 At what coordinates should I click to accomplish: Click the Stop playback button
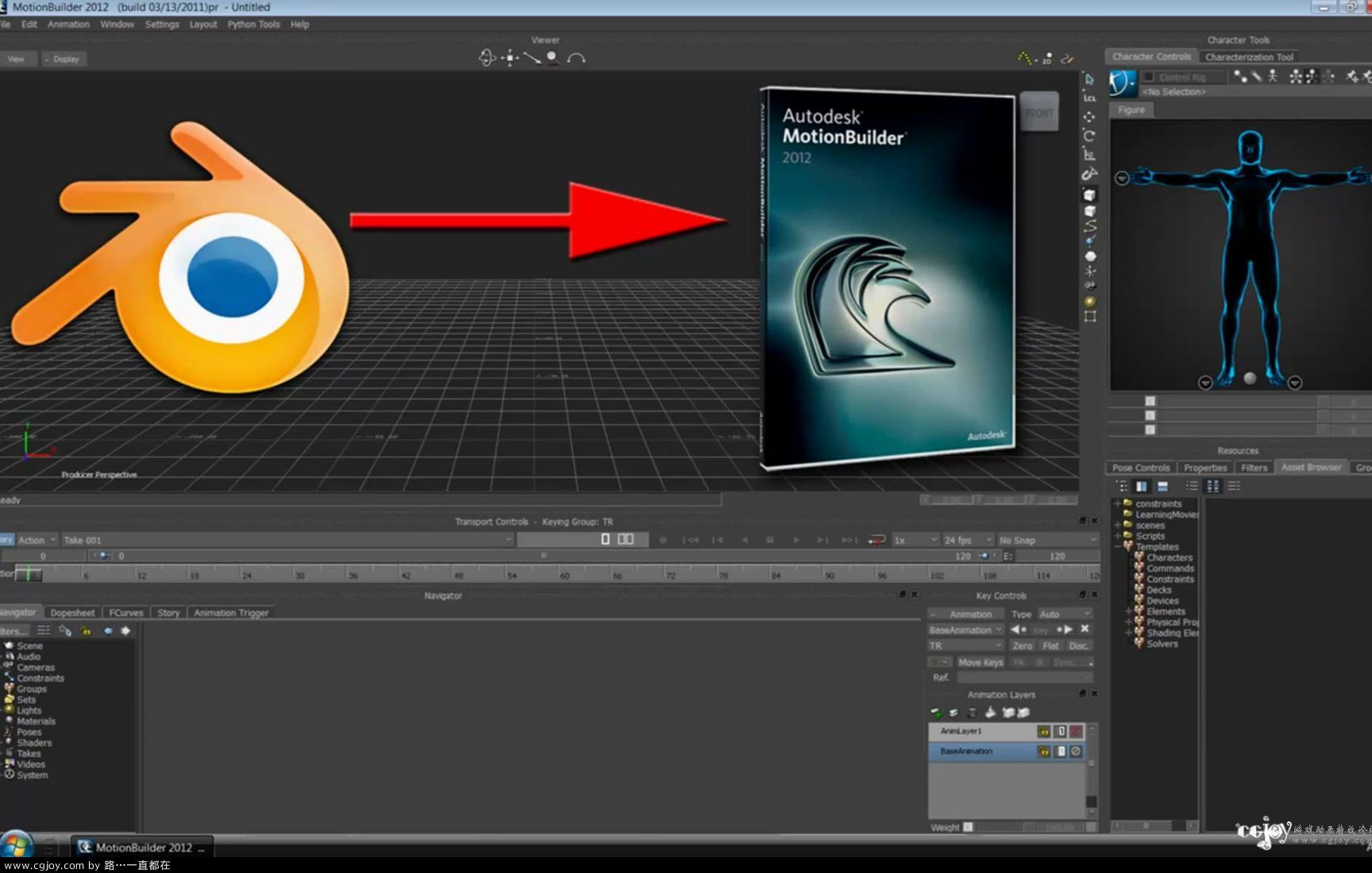tap(769, 540)
